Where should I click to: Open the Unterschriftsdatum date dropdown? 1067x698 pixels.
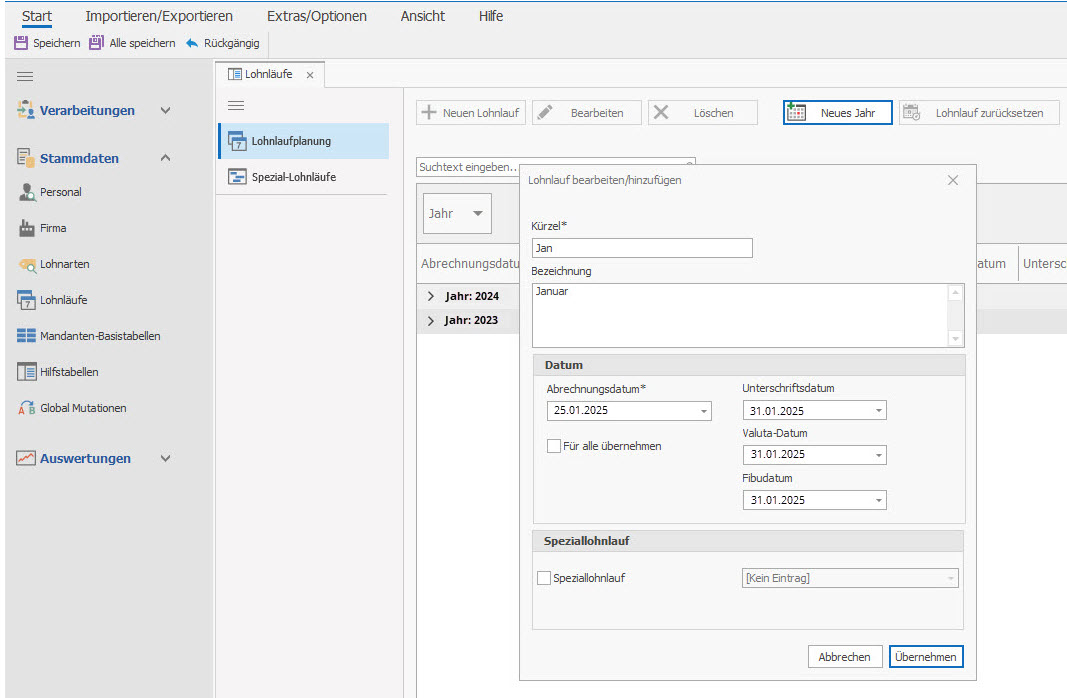coord(879,411)
